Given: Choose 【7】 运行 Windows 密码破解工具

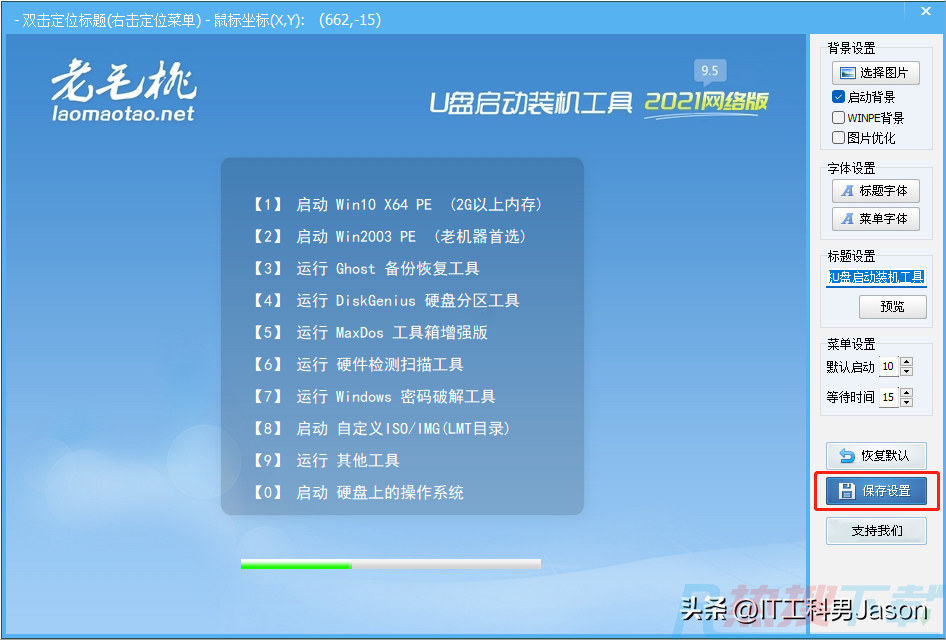Looking at the screenshot, I should click(x=373, y=396).
